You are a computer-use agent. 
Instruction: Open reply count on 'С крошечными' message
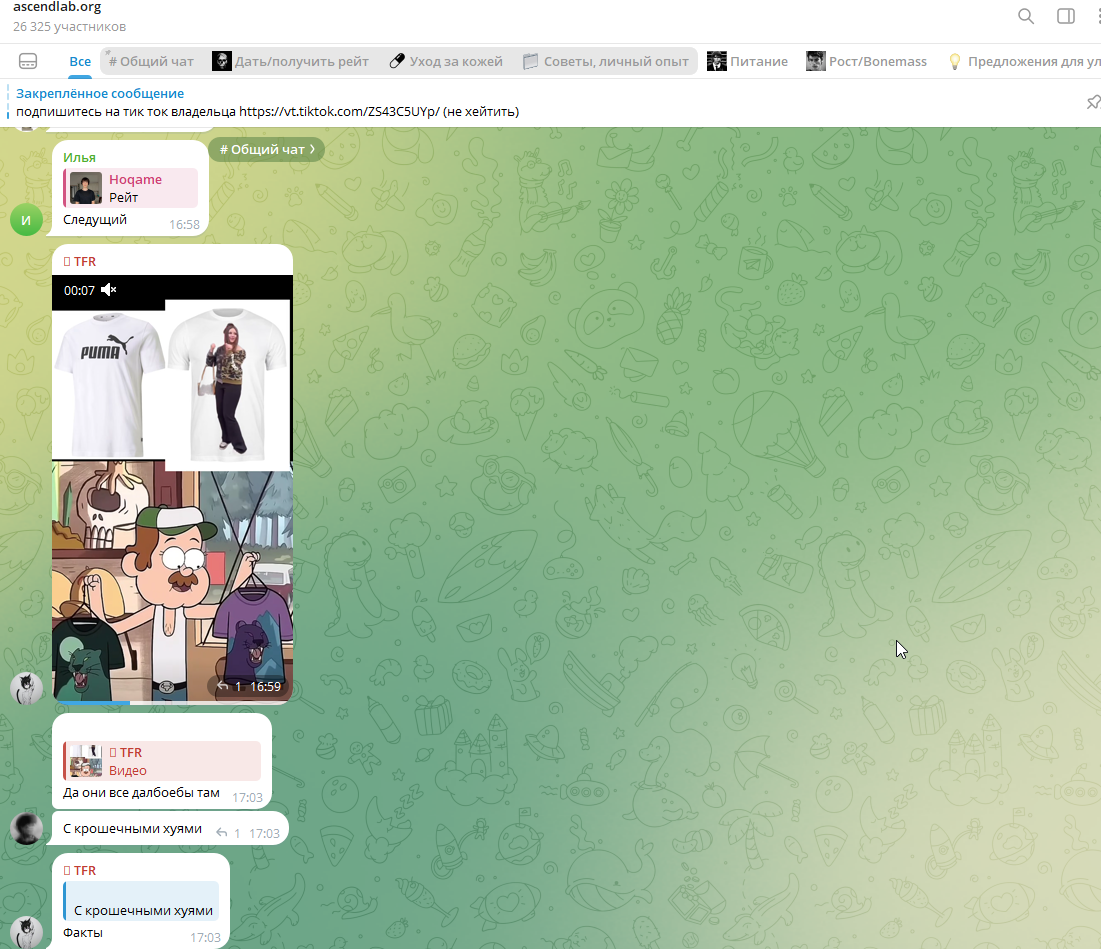(x=229, y=833)
